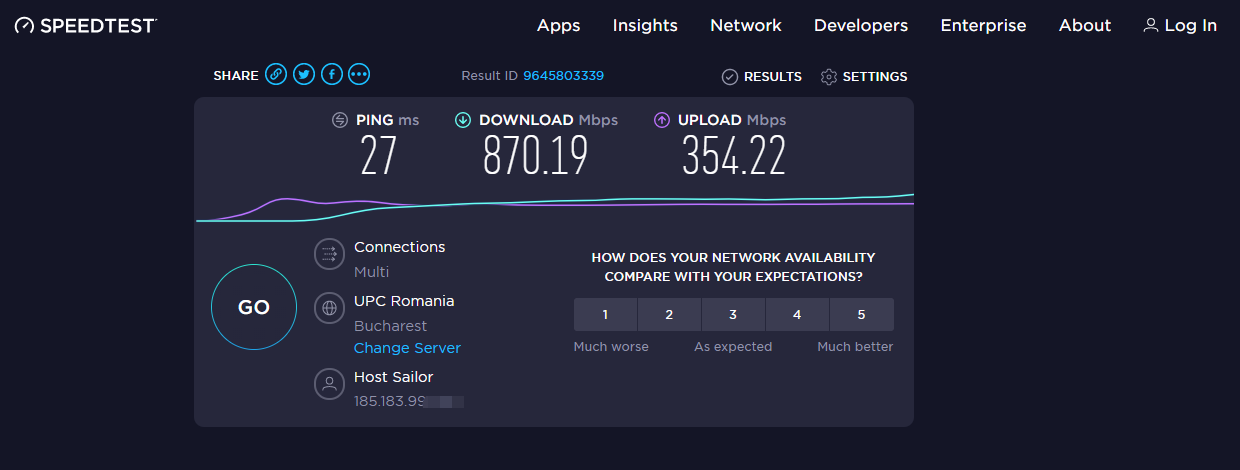Rate network availability 1
The width and height of the screenshot is (1240, 470).
tap(605, 314)
